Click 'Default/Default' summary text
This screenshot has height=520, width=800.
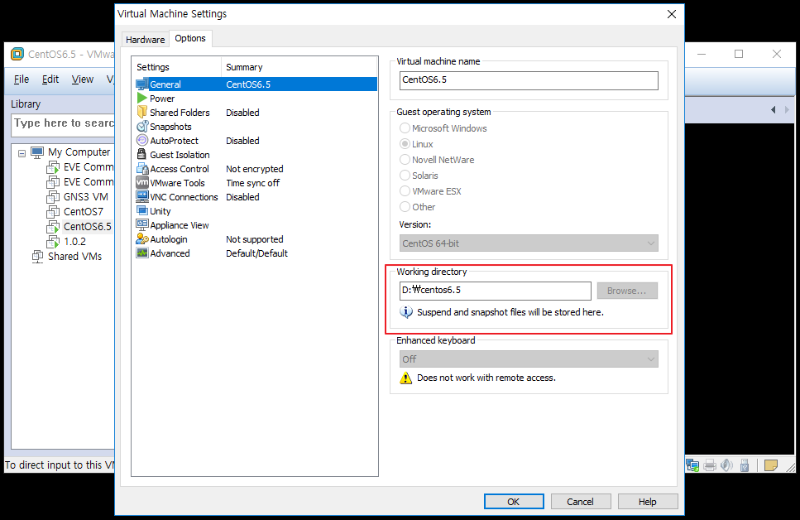click(257, 253)
